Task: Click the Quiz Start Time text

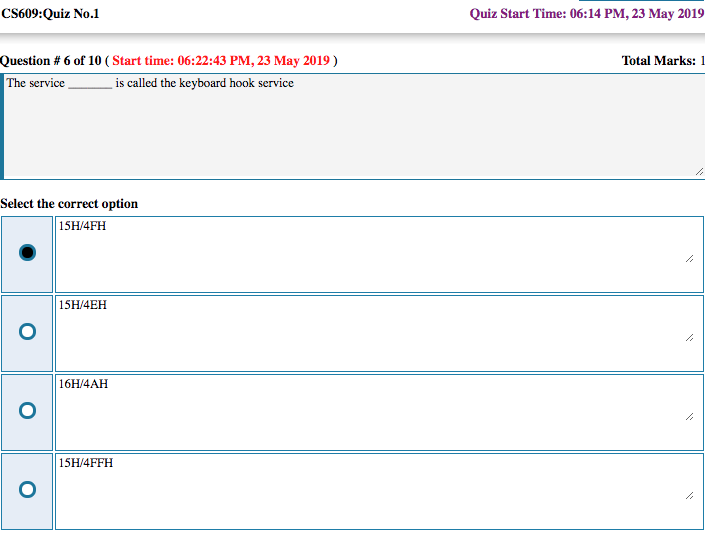Action: 586,14
